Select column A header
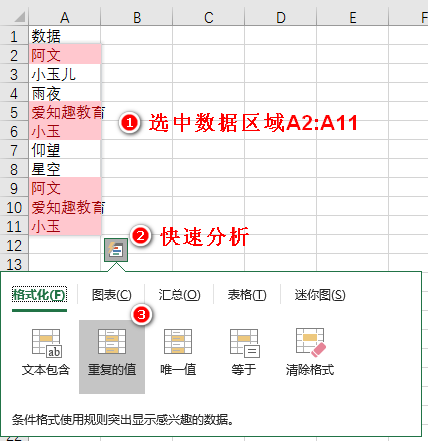This screenshot has height=441, width=428. 65,17
